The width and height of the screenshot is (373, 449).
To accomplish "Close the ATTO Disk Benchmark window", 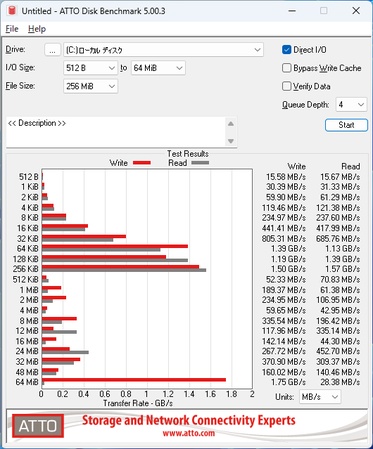I will pos(356,11).
